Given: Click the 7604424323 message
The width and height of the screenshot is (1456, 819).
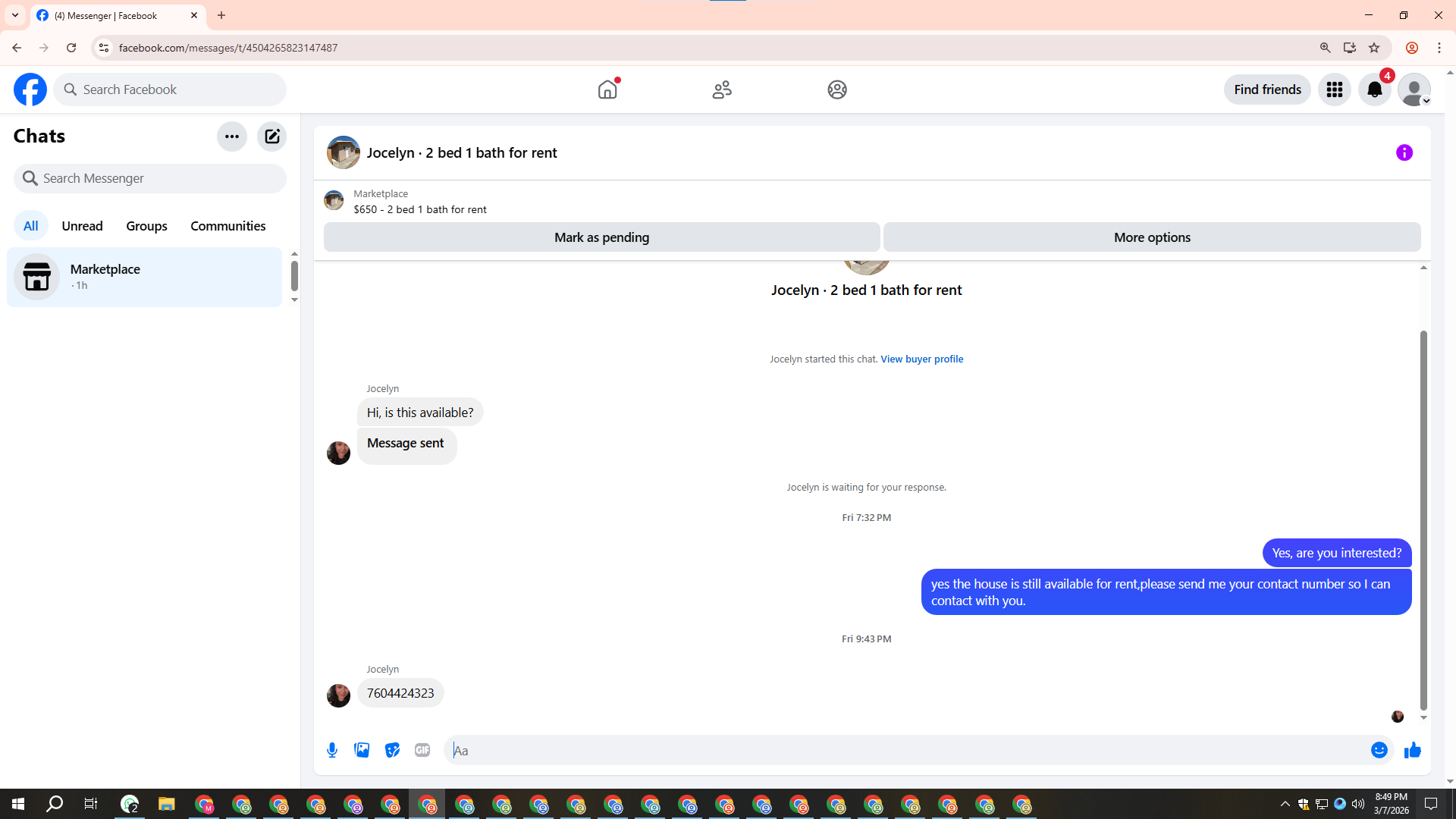Looking at the screenshot, I should (400, 693).
